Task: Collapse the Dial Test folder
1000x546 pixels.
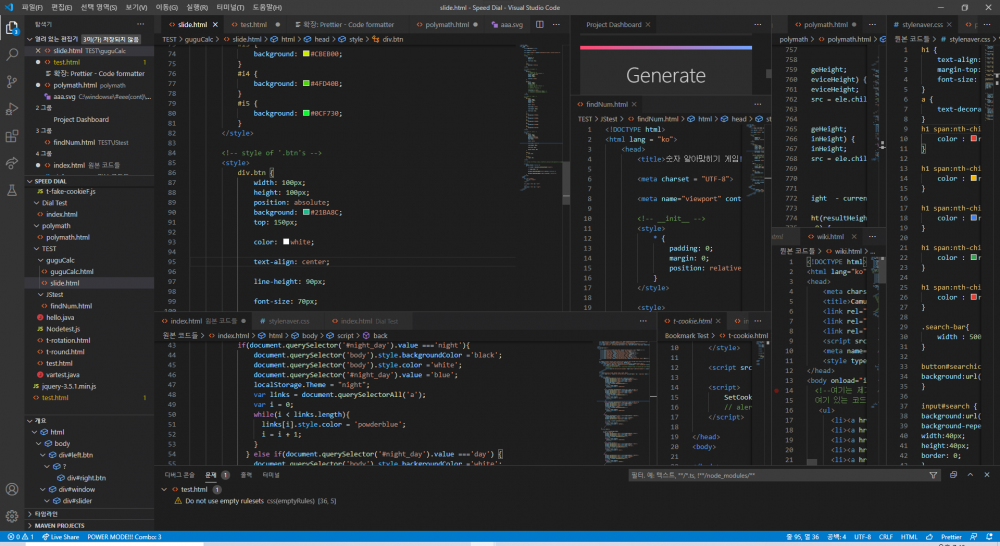Action: pyautogui.click(x=36, y=203)
